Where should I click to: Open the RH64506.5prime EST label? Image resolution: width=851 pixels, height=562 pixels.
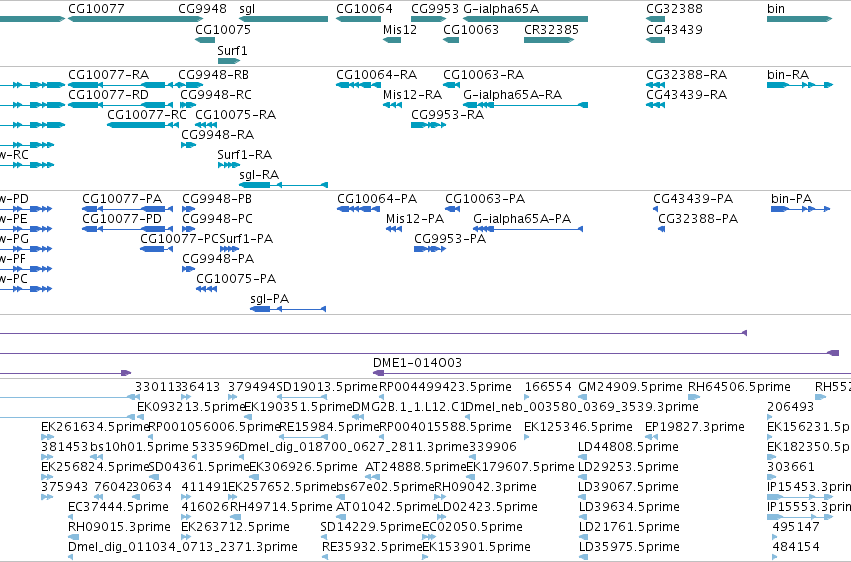click(x=739, y=387)
